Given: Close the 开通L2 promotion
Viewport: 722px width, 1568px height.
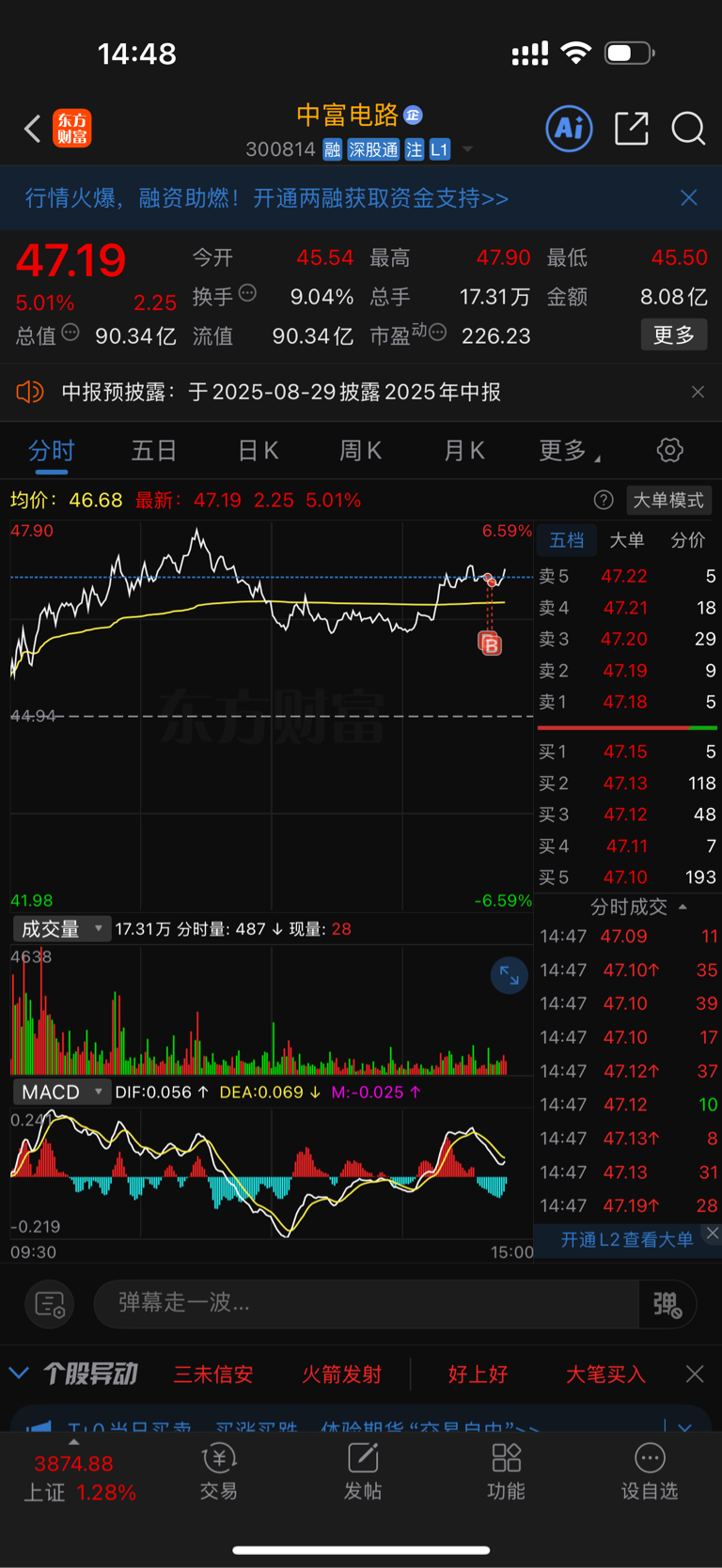Looking at the screenshot, I should [x=713, y=1234].
